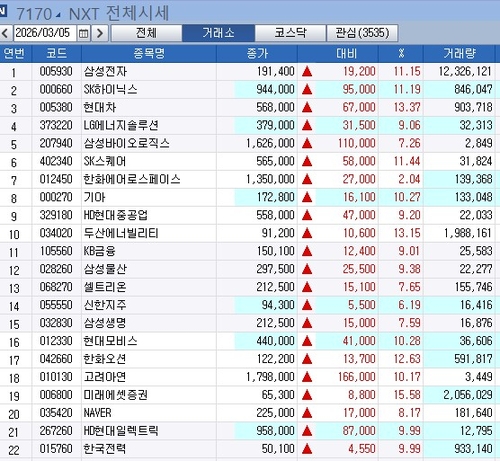Select the SK스퀘어 row name

tap(105, 161)
